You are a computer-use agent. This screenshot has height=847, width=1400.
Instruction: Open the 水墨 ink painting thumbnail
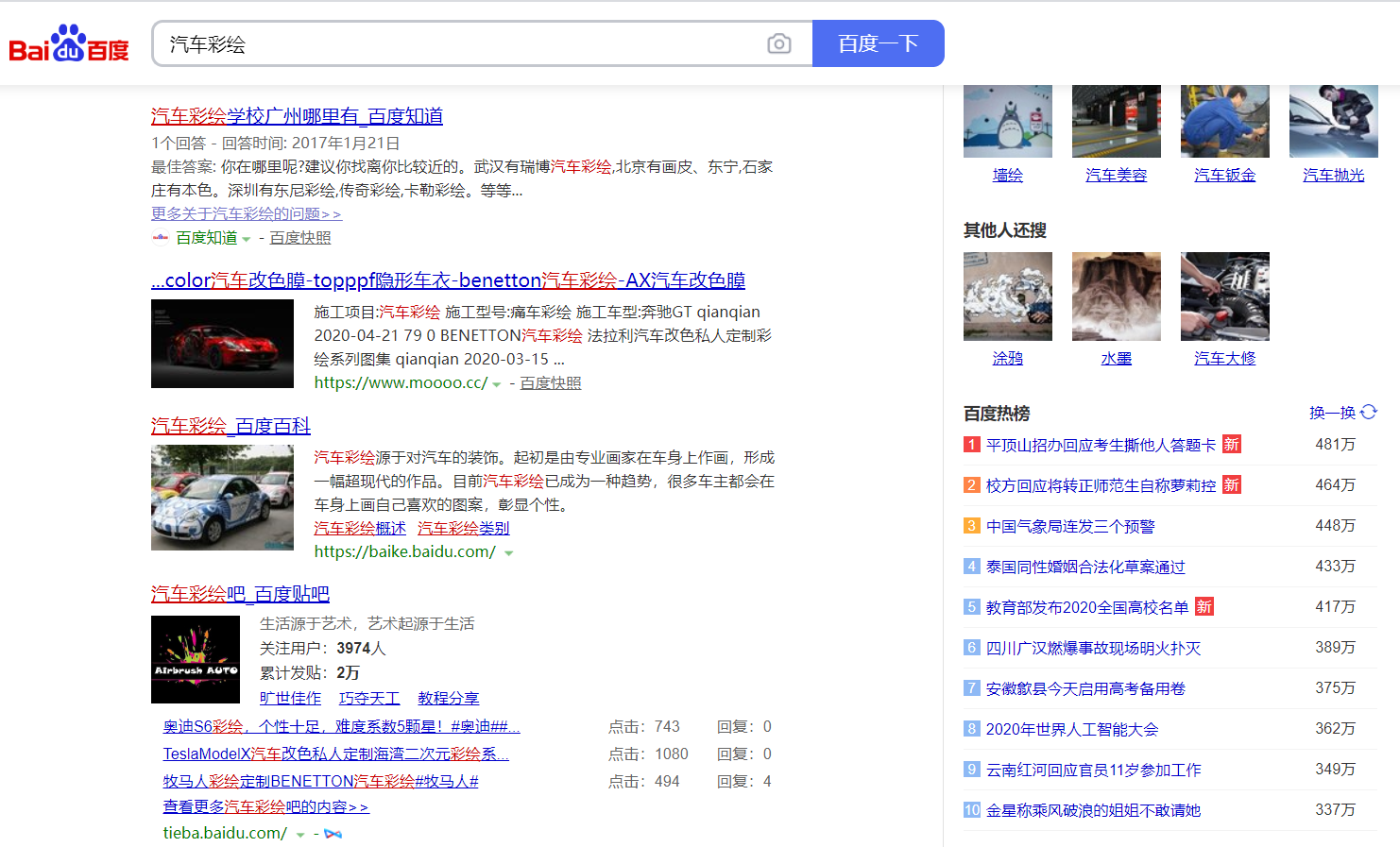1116,296
